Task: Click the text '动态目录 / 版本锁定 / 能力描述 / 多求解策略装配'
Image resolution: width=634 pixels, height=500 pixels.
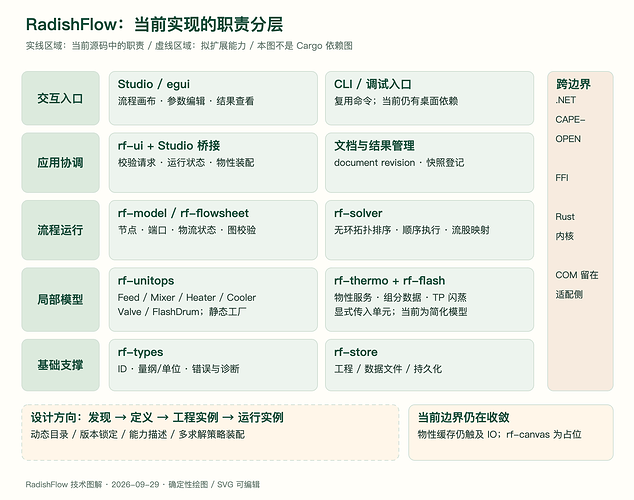Action: pos(138,435)
